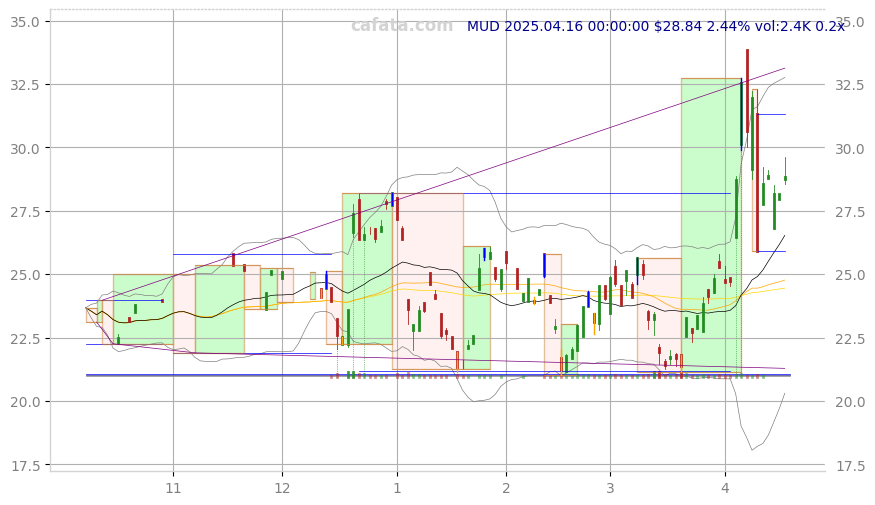
Task: Click the month 12 label on the x-axis
Action: click(282, 488)
